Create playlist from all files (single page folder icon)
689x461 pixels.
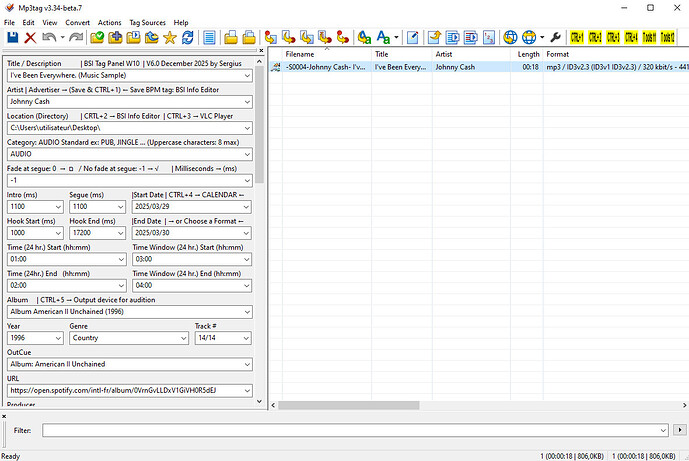point(231,38)
